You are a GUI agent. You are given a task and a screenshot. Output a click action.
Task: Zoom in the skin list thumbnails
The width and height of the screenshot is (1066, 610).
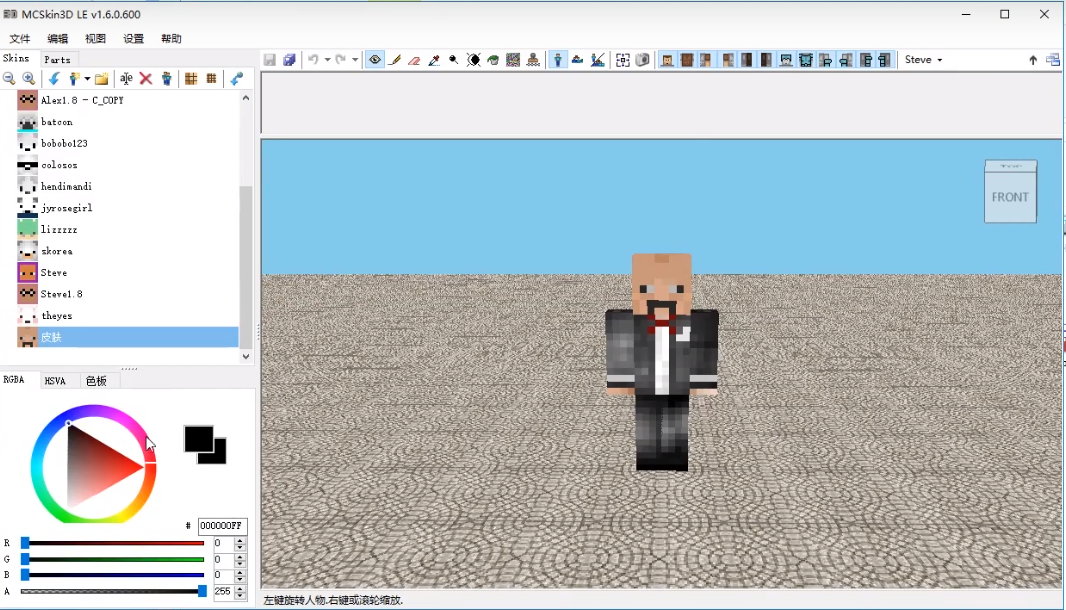[x=28, y=79]
